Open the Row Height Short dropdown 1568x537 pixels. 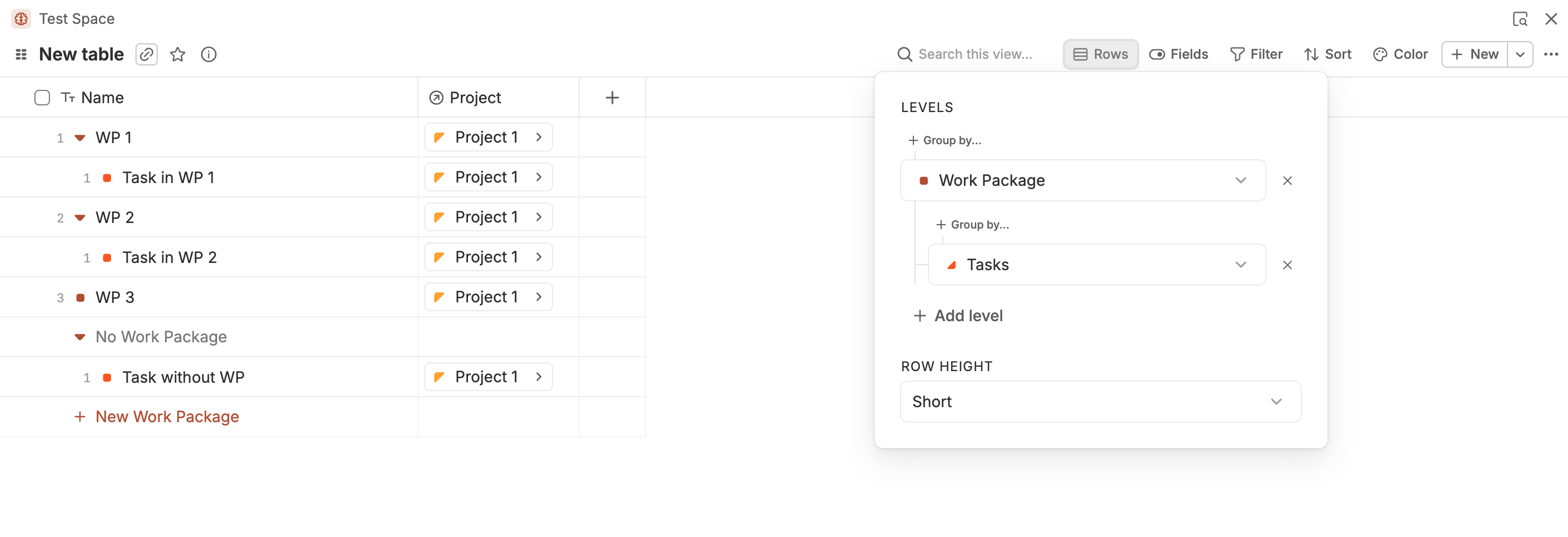pos(1100,402)
